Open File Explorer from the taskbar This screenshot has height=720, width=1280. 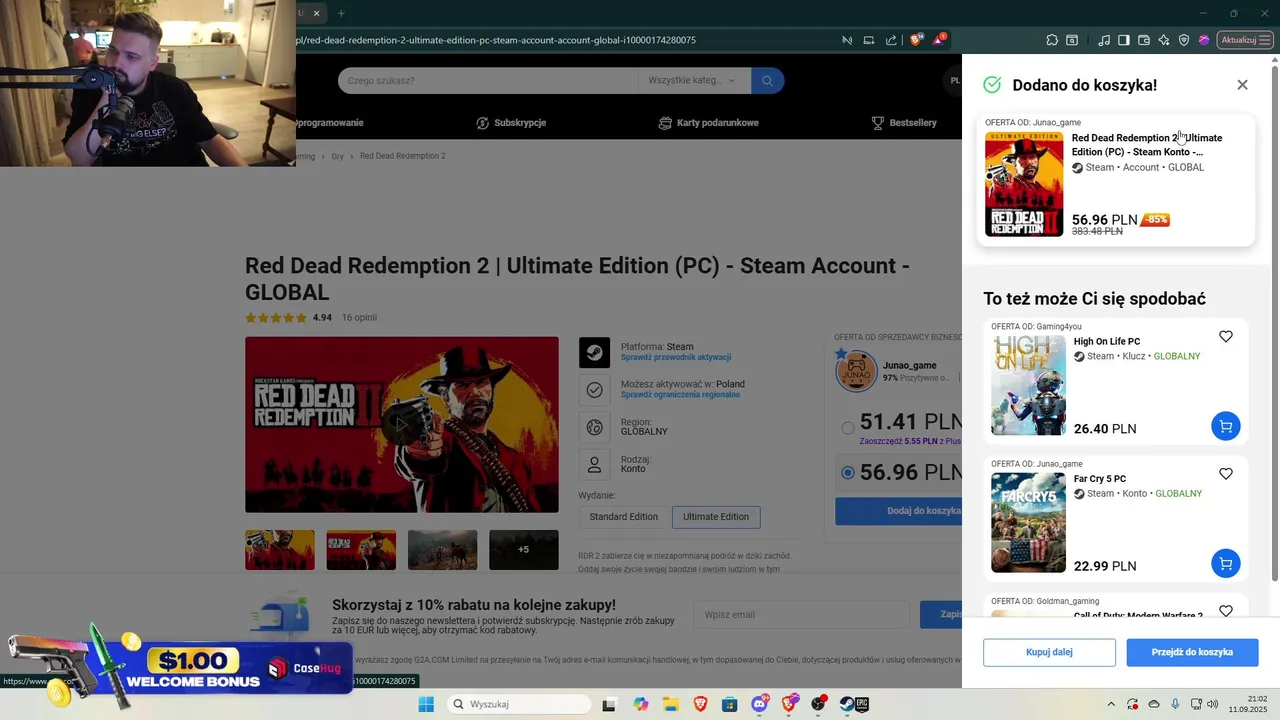coord(670,704)
